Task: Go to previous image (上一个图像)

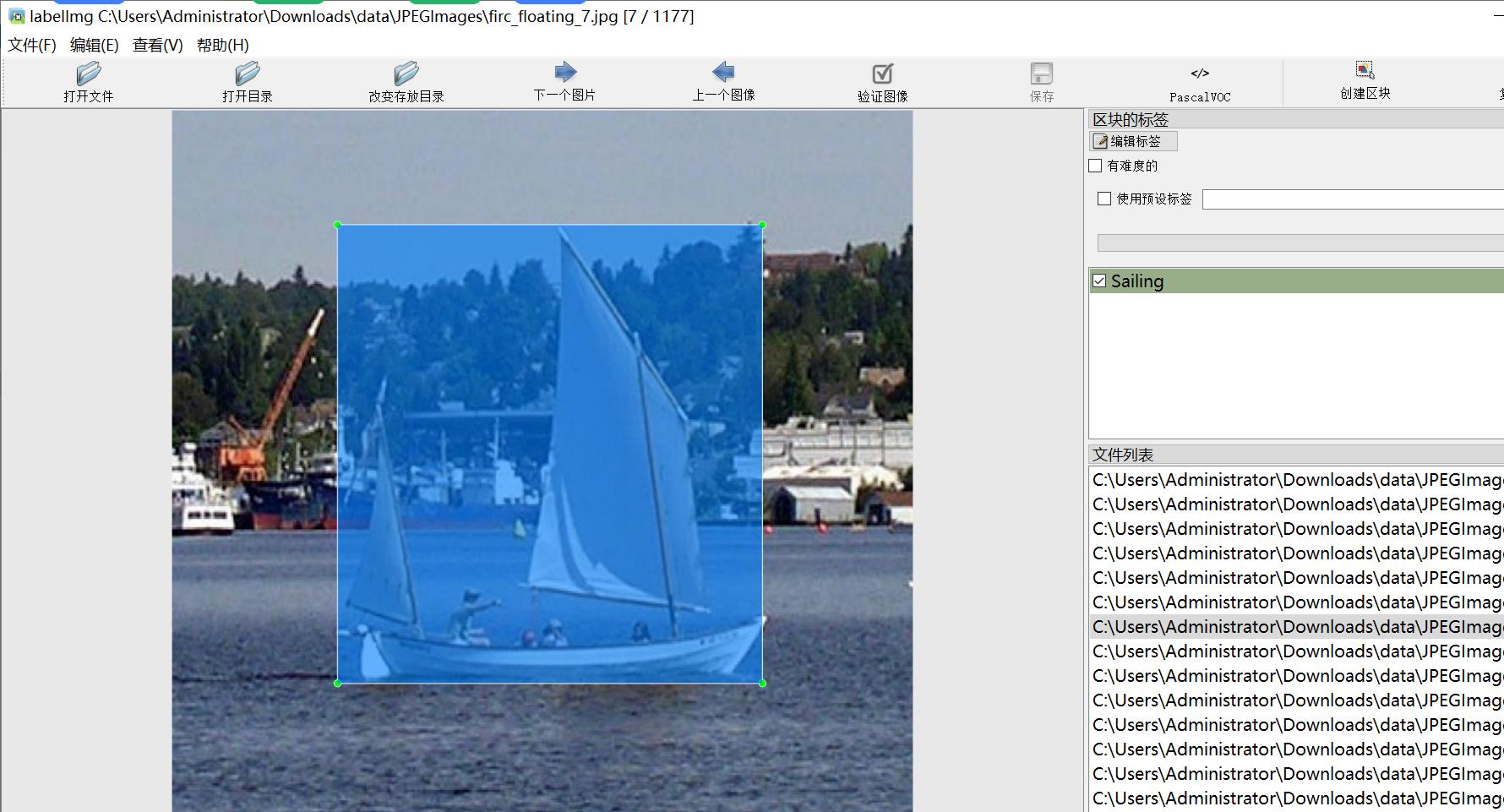Action: 723,72
